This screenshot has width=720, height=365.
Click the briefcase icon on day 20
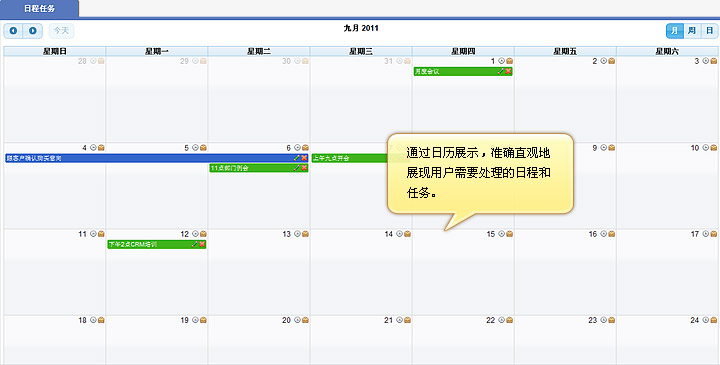305,320
